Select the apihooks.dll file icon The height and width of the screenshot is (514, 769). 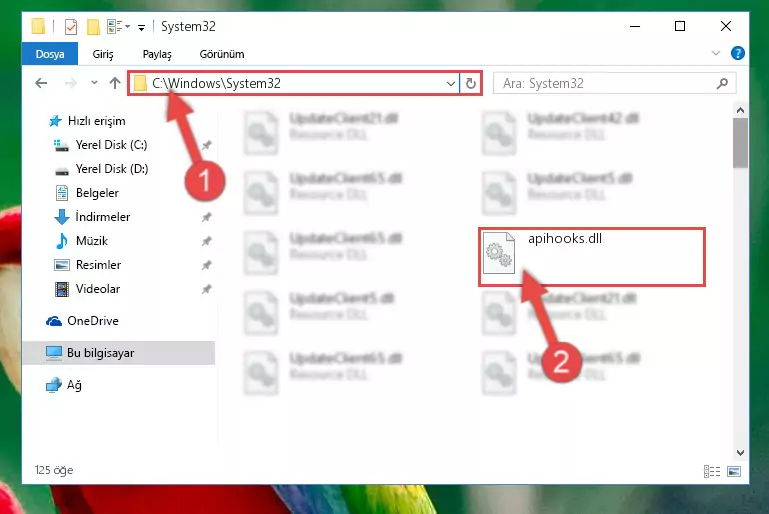click(499, 253)
